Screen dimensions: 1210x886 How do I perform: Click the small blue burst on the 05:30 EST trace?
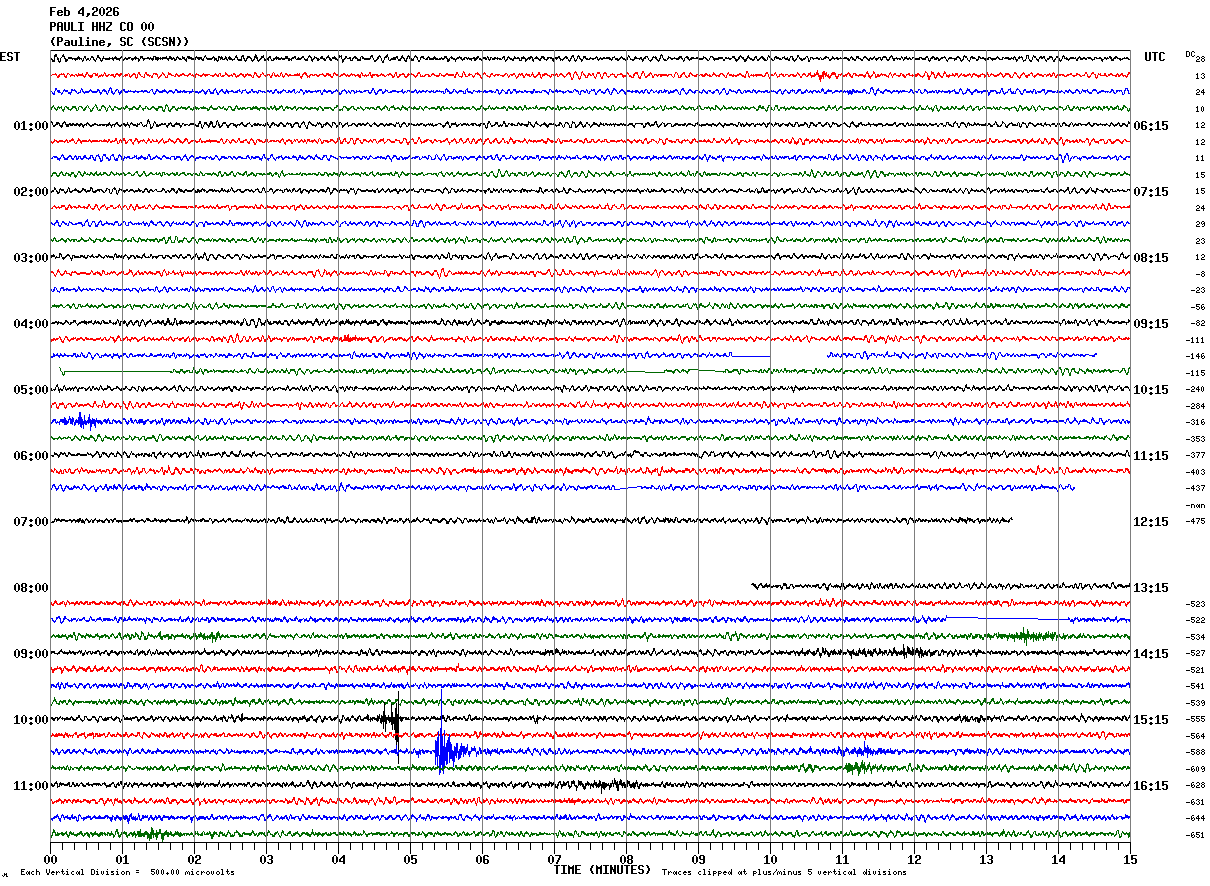click(x=82, y=422)
